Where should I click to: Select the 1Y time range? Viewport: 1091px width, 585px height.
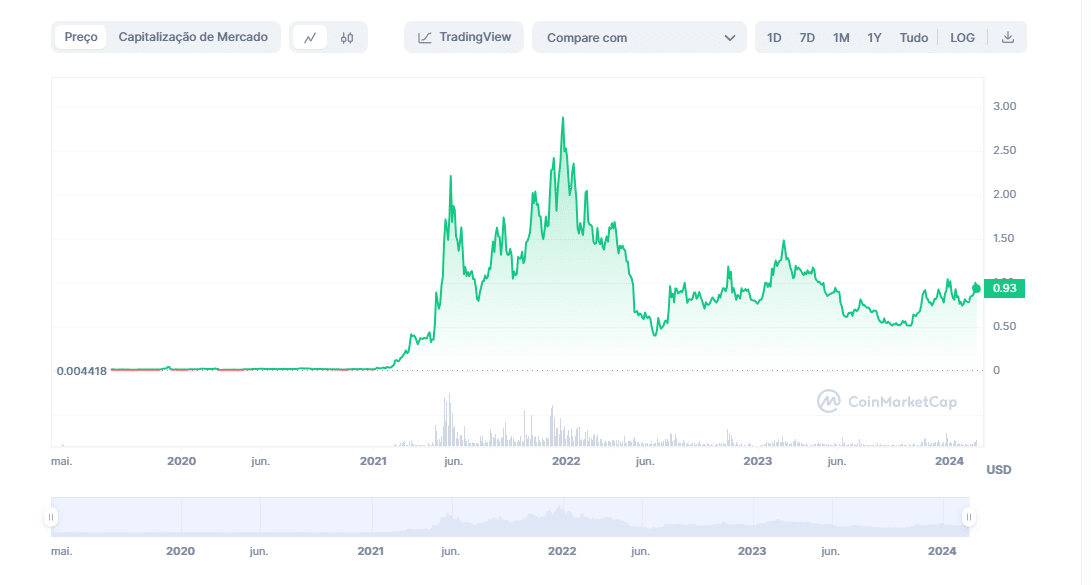click(x=874, y=38)
